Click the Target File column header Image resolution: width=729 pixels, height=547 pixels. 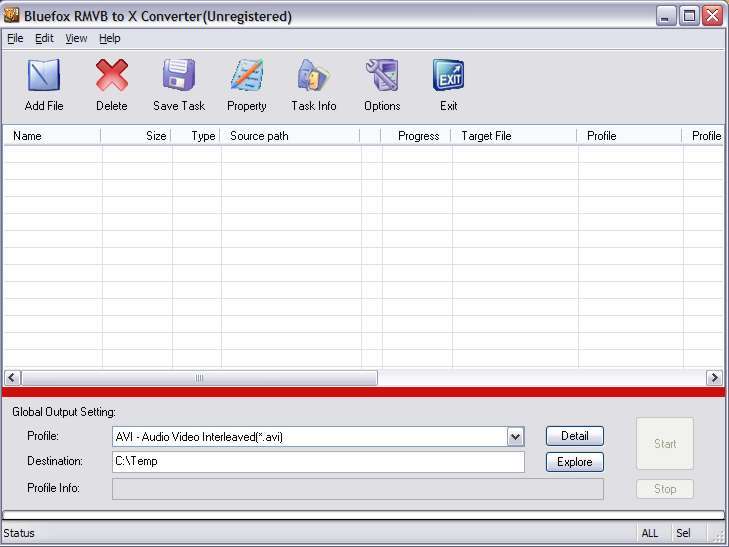click(514, 136)
